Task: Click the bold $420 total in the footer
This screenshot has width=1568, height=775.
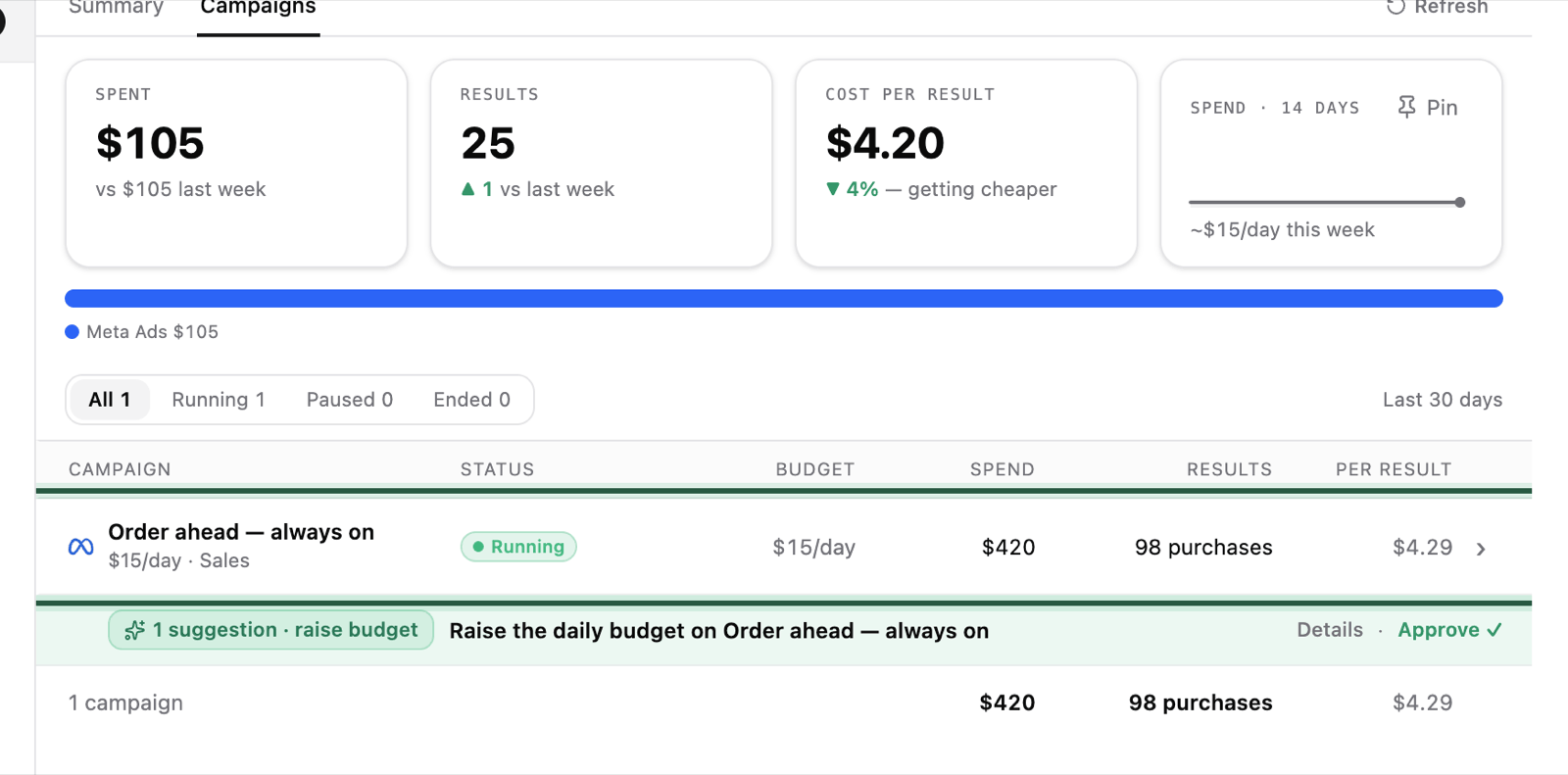Action: click(x=1007, y=702)
